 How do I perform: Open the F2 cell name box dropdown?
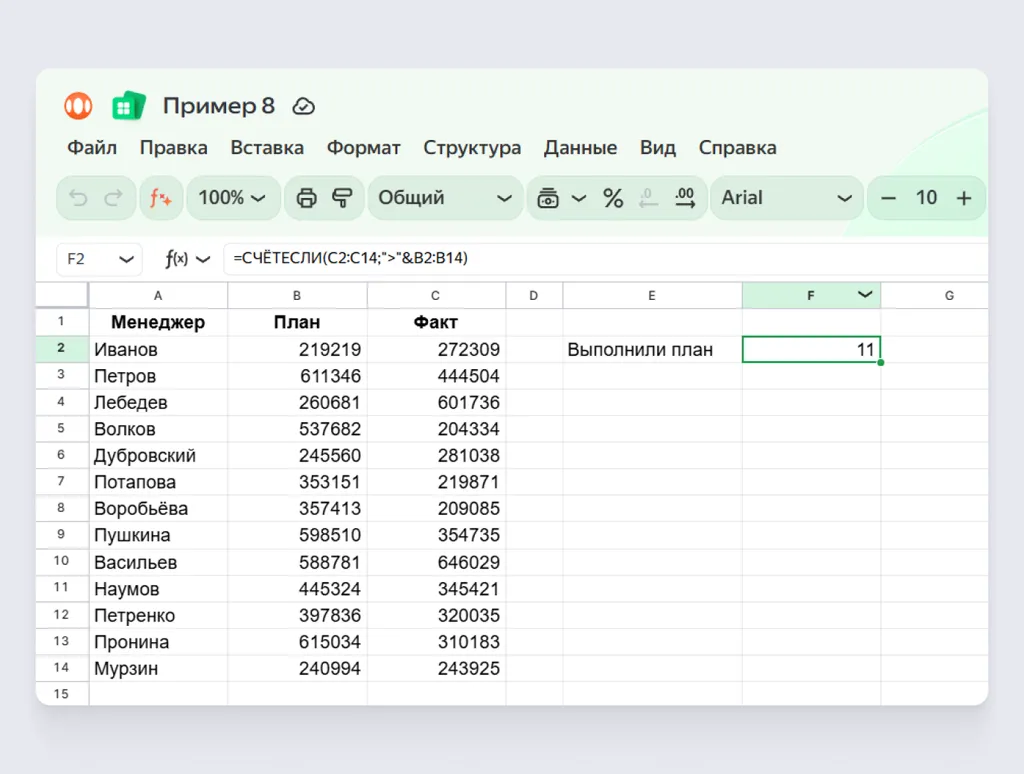pyautogui.click(x=126, y=259)
